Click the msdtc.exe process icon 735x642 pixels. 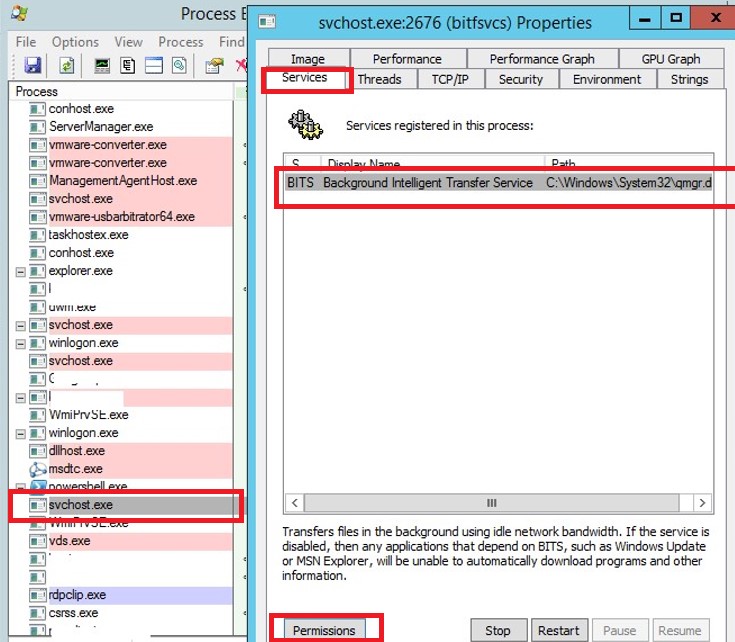pyautogui.click(x=38, y=469)
